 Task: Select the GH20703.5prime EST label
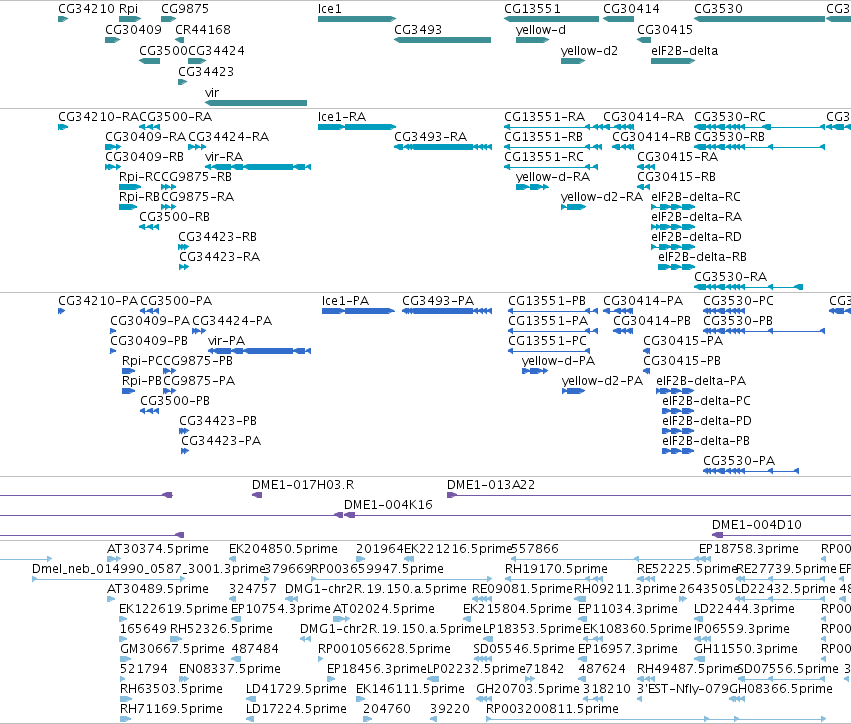(x=528, y=689)
